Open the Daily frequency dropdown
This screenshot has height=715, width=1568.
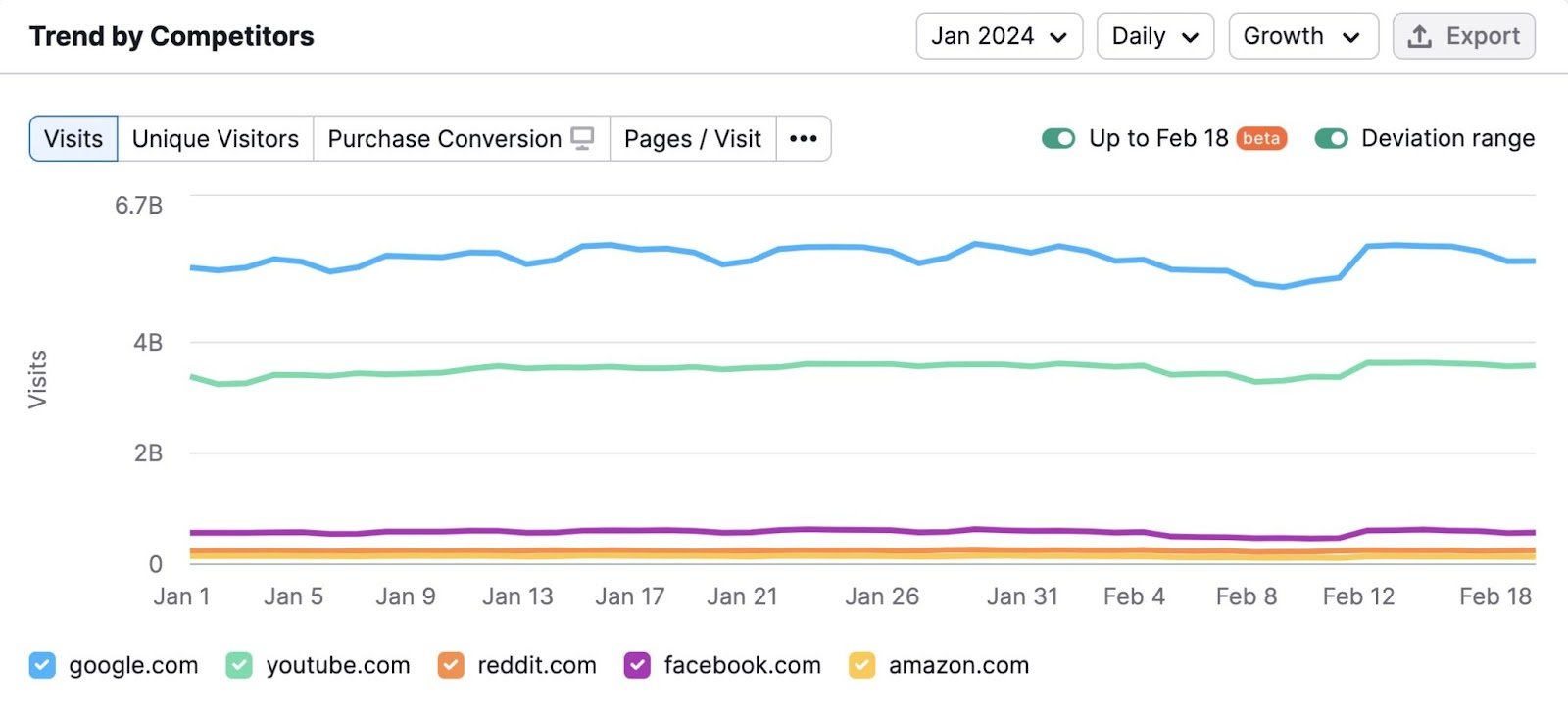tap(1154, 35)
